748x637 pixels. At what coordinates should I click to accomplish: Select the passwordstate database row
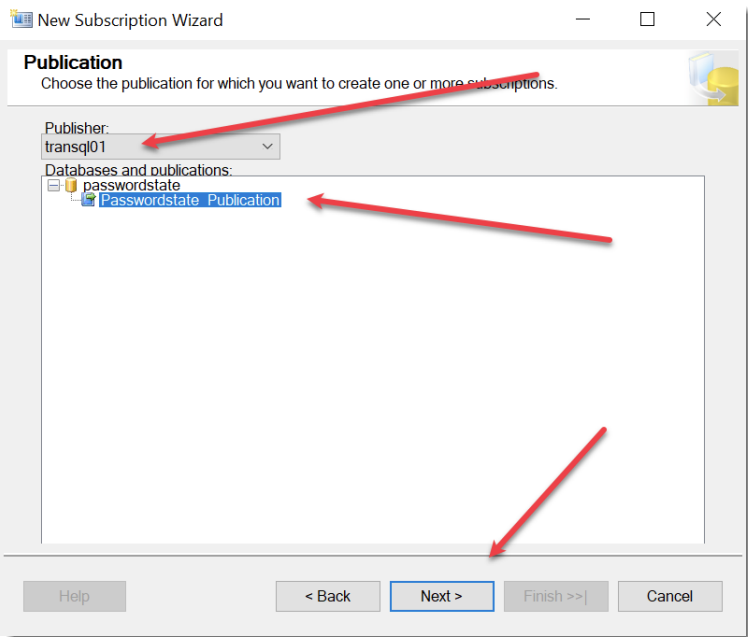tap(131, 185)
